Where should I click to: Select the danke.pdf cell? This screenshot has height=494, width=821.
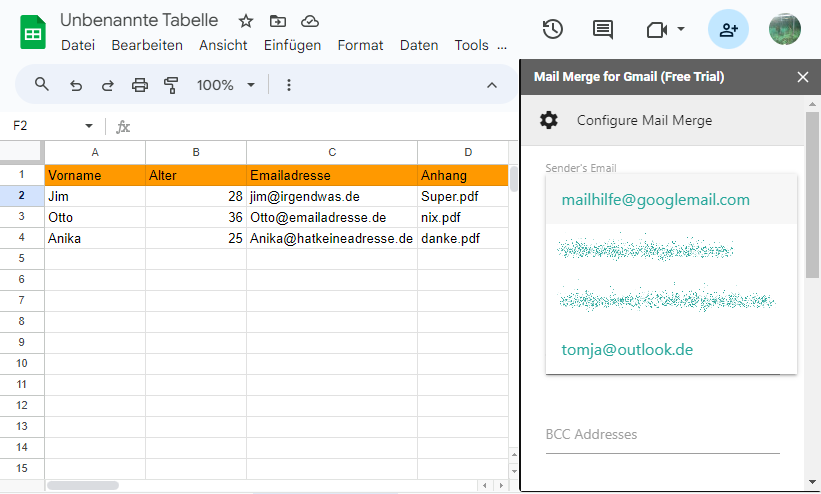pyautogui.click(x=463, y=238)
